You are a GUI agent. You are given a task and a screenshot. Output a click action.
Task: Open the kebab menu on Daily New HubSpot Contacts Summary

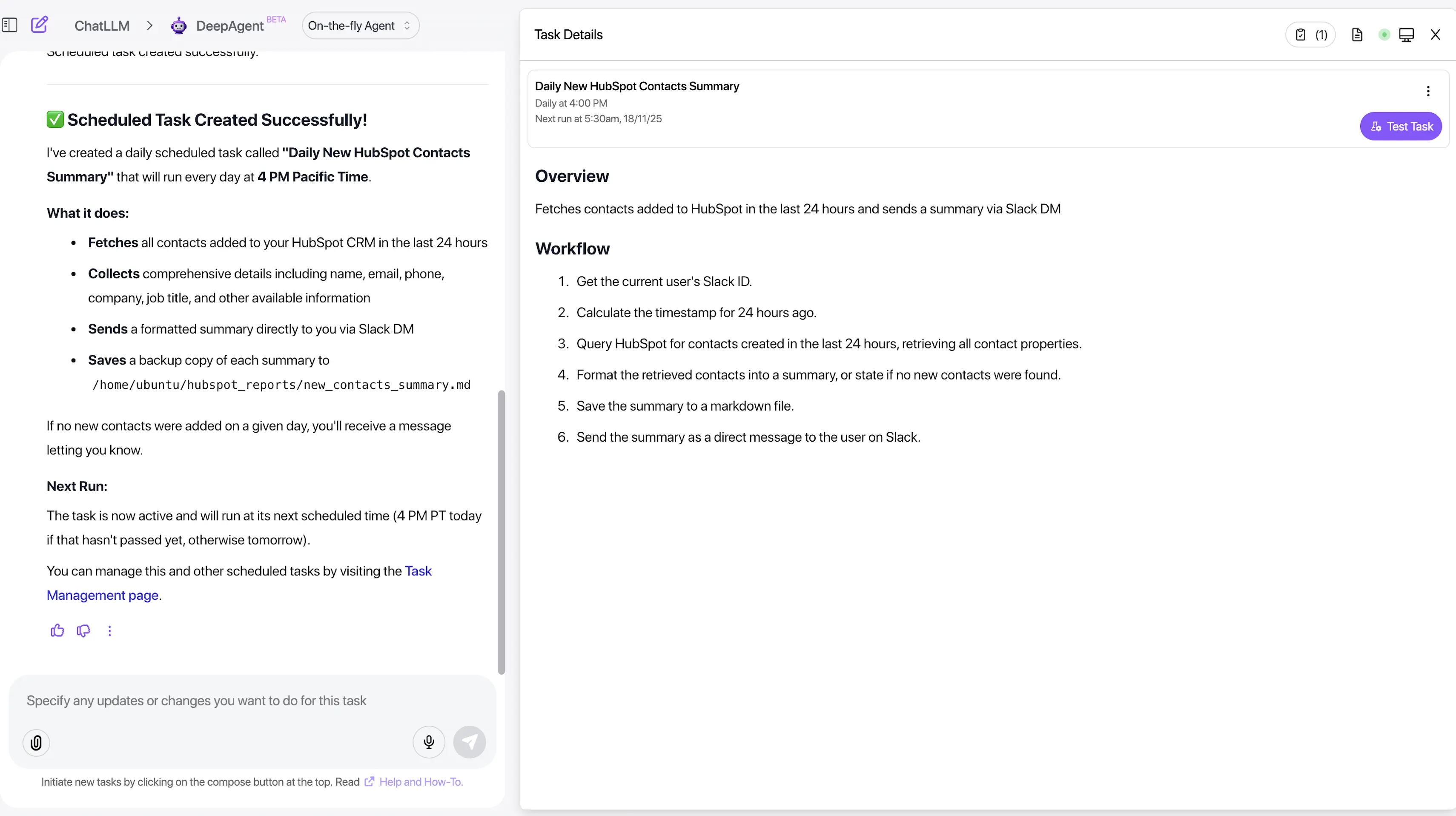tap(1428, 90)
